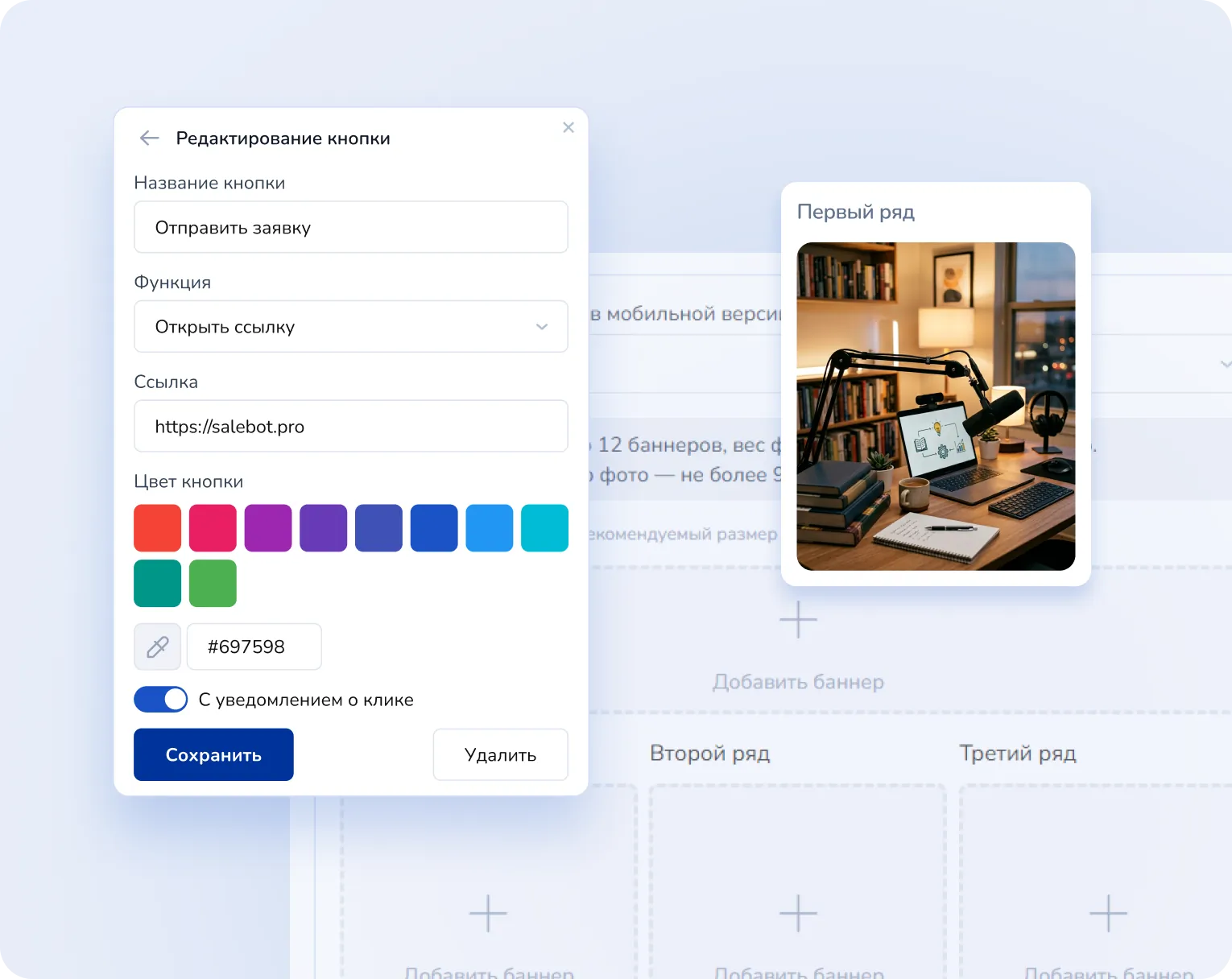Viewport: 1232px width, 979px height.
Task: Edit the hex color code field
Action: point(254,646)
